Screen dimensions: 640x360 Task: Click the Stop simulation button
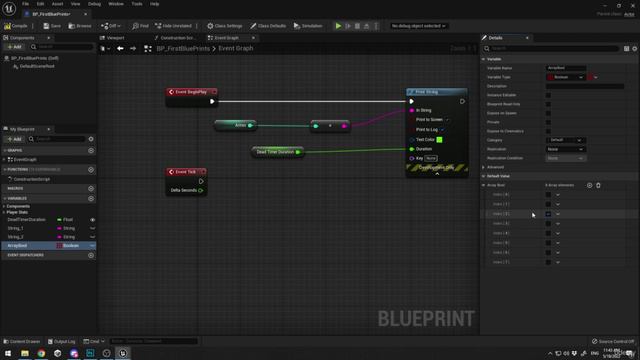[x=357, y=26]
